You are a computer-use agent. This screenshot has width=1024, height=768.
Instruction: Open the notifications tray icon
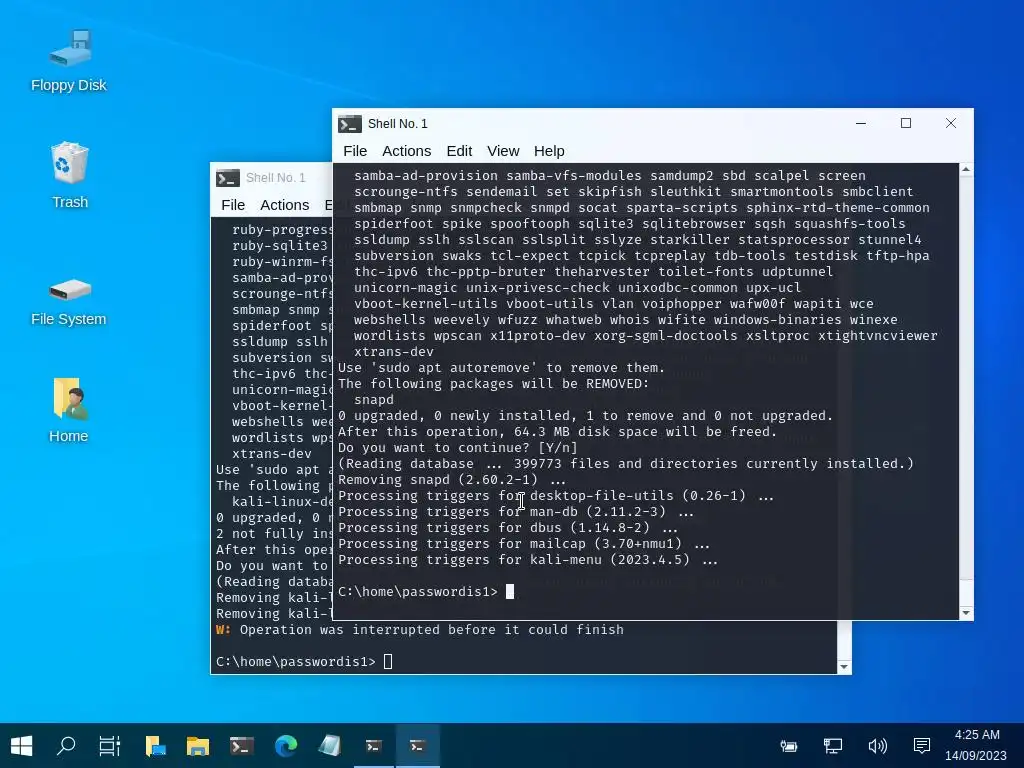[x=921, y=746]
